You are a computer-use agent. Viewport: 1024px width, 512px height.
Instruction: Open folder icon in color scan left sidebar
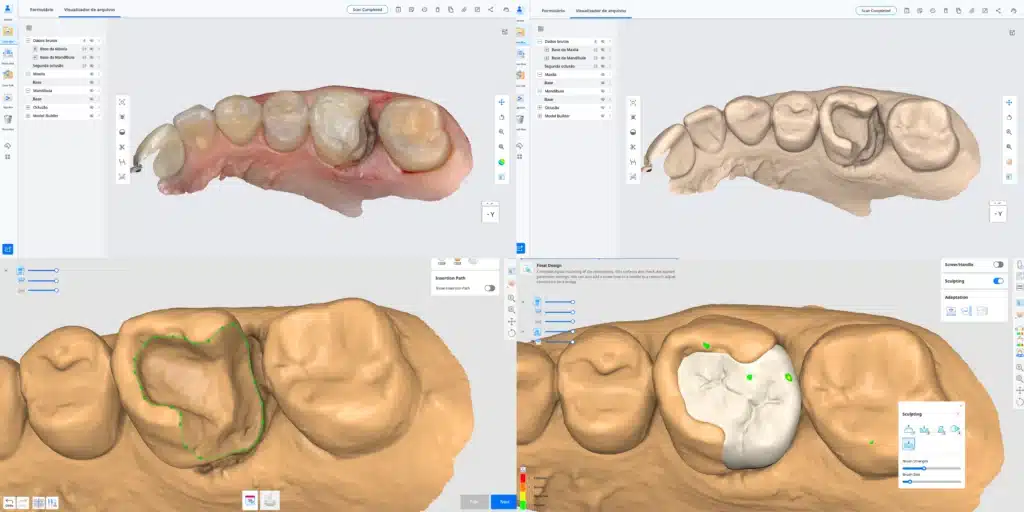(8, 31)
